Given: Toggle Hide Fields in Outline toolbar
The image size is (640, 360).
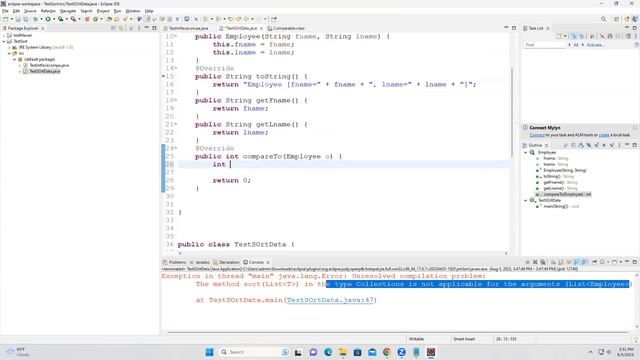Looking at the screenshot, I should (x=589, y=145).
